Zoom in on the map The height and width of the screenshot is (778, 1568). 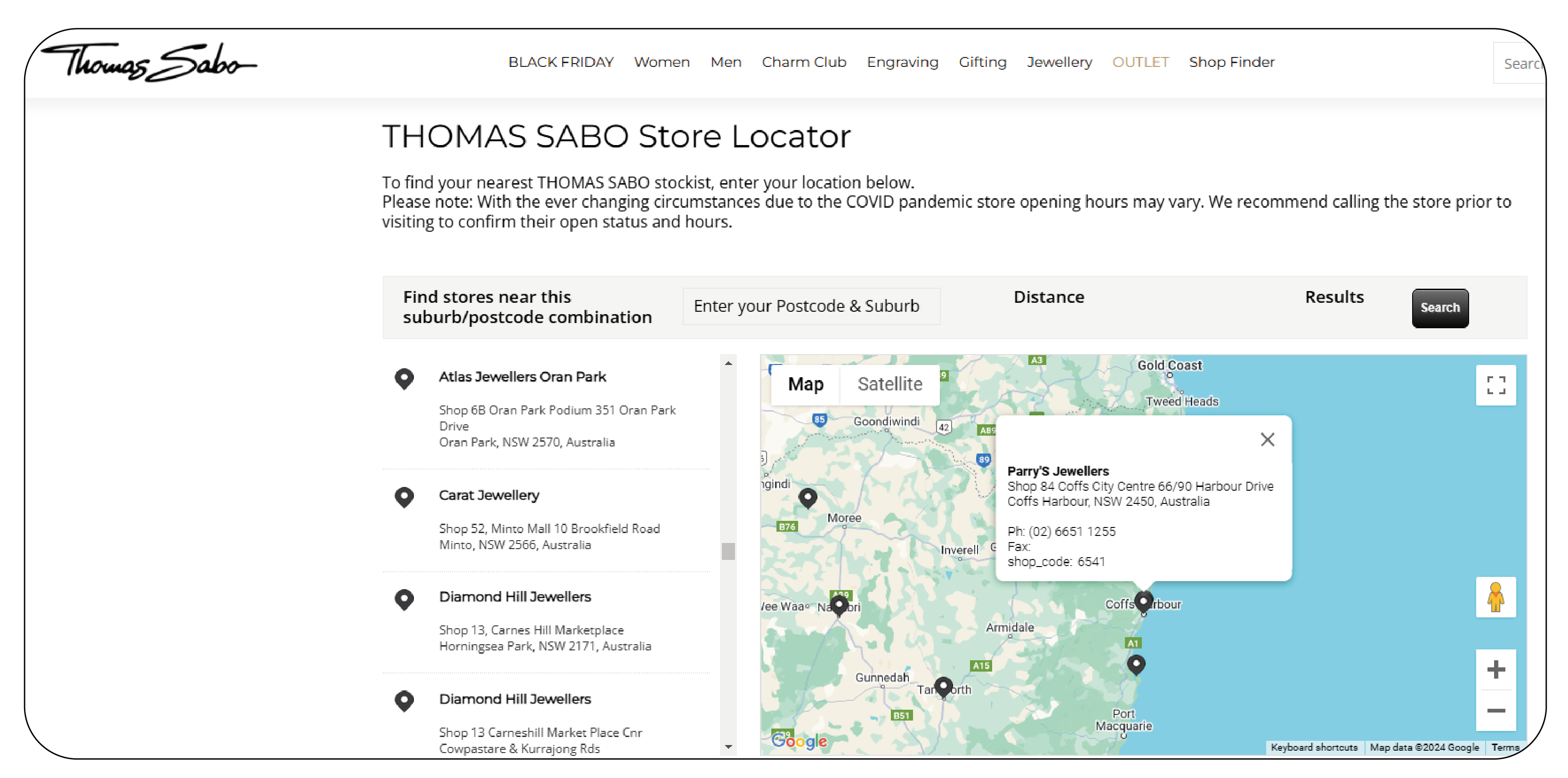[x=1495, y=670]
